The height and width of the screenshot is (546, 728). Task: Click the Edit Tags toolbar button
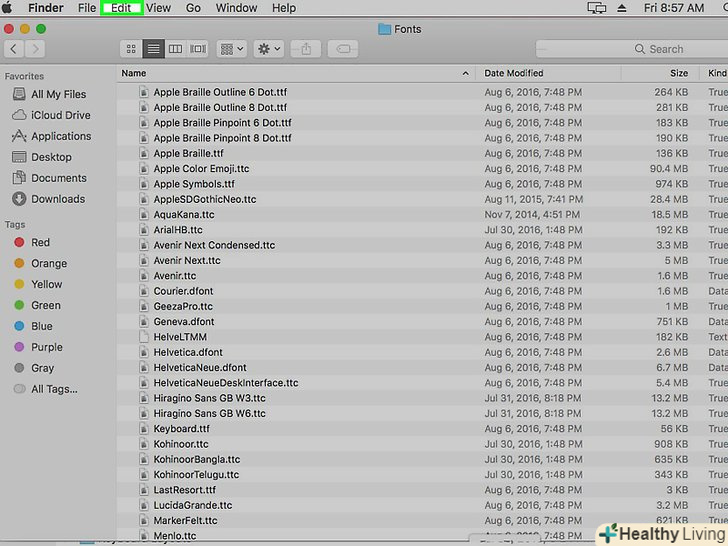click(342, 48)
